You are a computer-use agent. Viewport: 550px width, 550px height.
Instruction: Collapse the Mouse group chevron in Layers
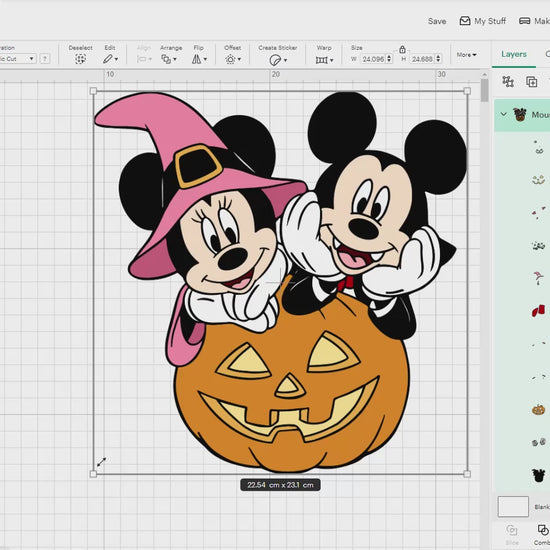pyautogui.click(x=504, y=114)
